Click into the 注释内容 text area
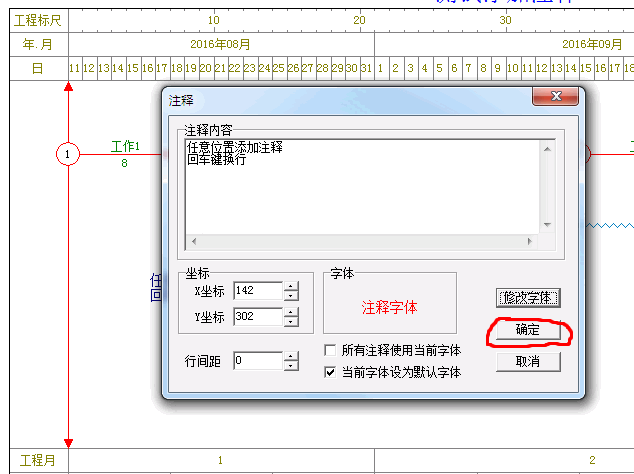This screenshot has width=634, height=474. [x=360, y=190]
